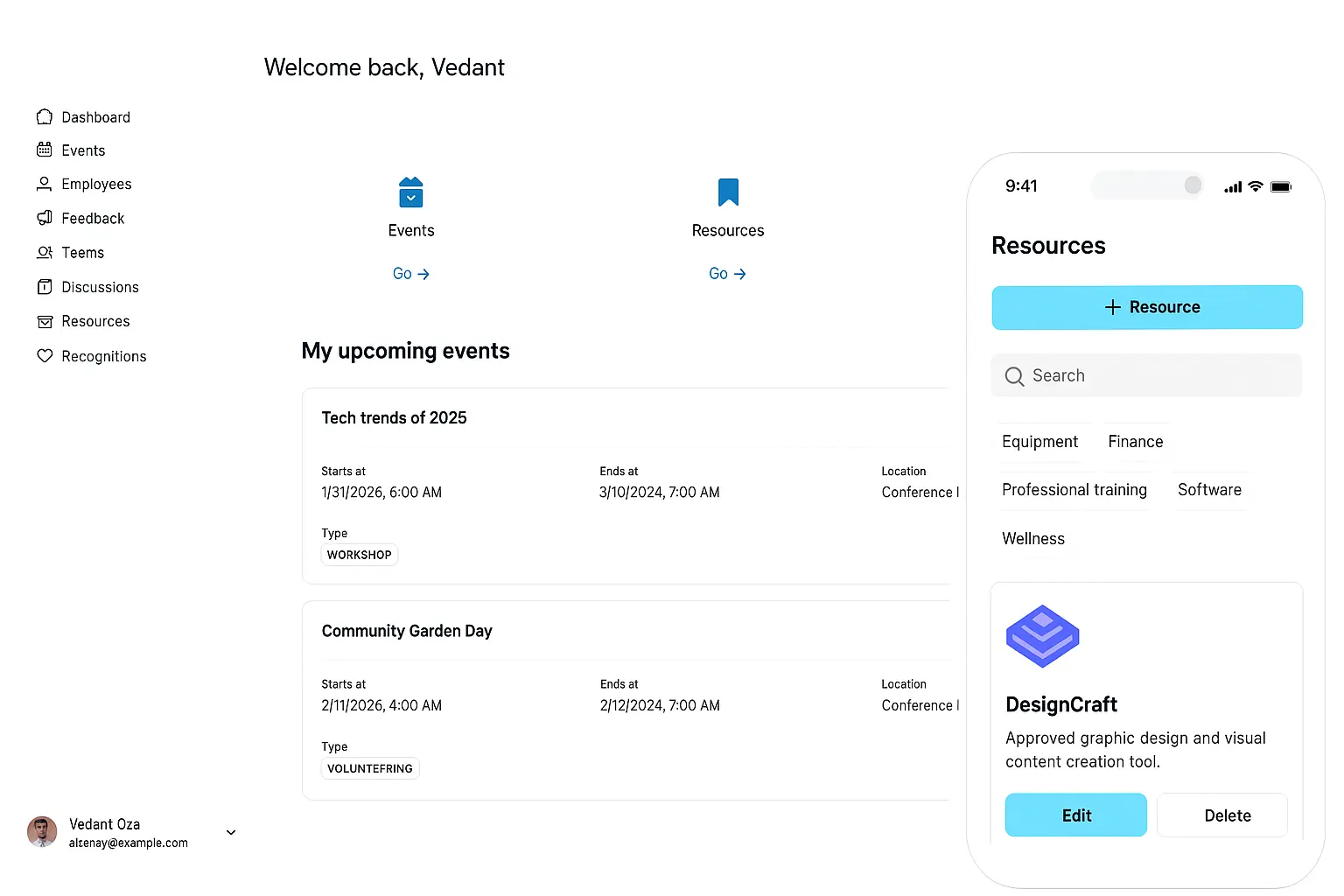Click the blue Resources bookmark card icon
This screenshot has width=1344, height=896.
click(728, 192)
